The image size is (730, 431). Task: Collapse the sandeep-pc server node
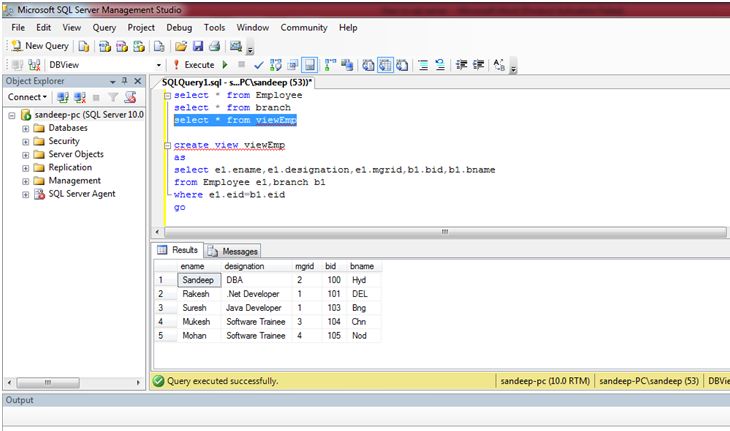click(x=12, y=115)
